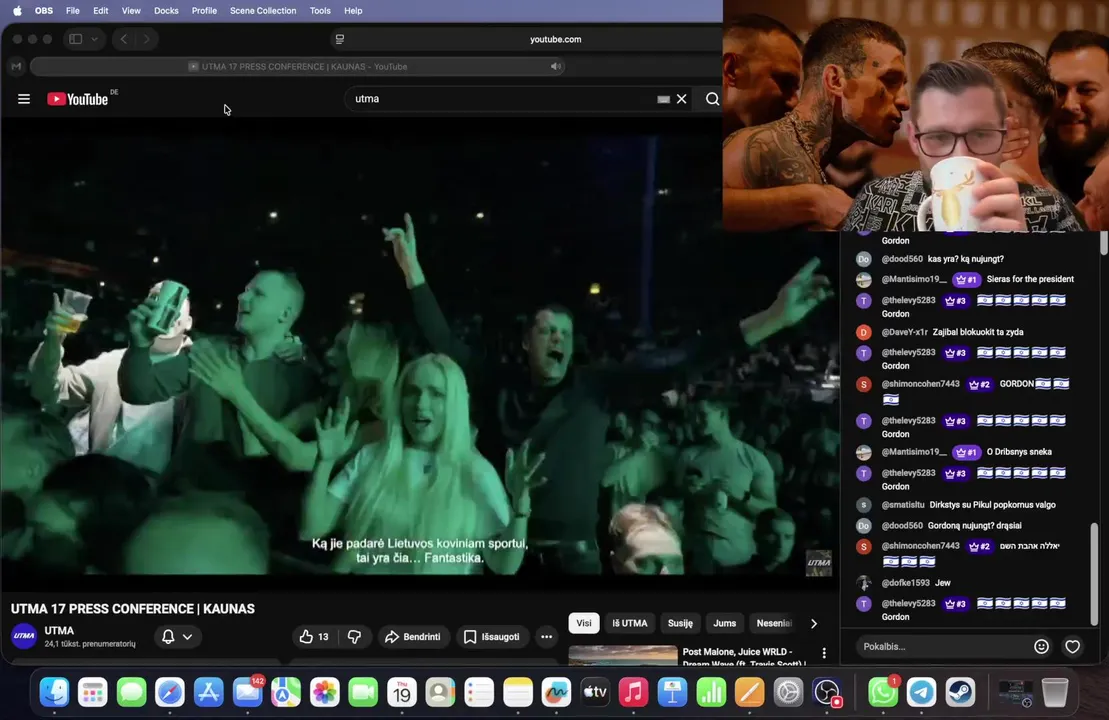Open the pinned Gmail tab
The height and width of the screenshot is (720, 1109).
click(x=16, y=66)
